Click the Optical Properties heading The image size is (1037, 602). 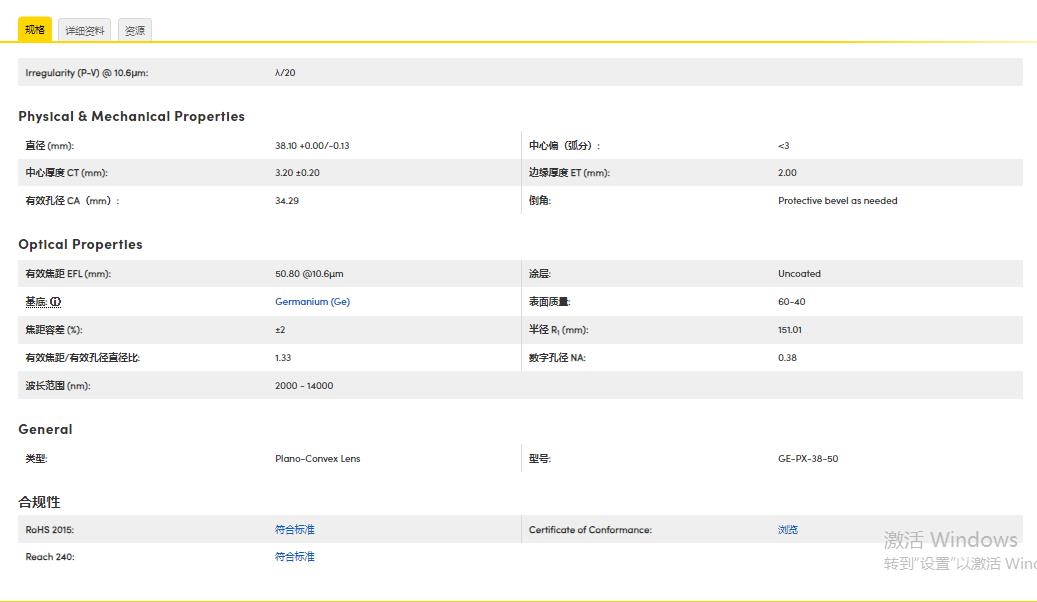(x=80, y=244)
